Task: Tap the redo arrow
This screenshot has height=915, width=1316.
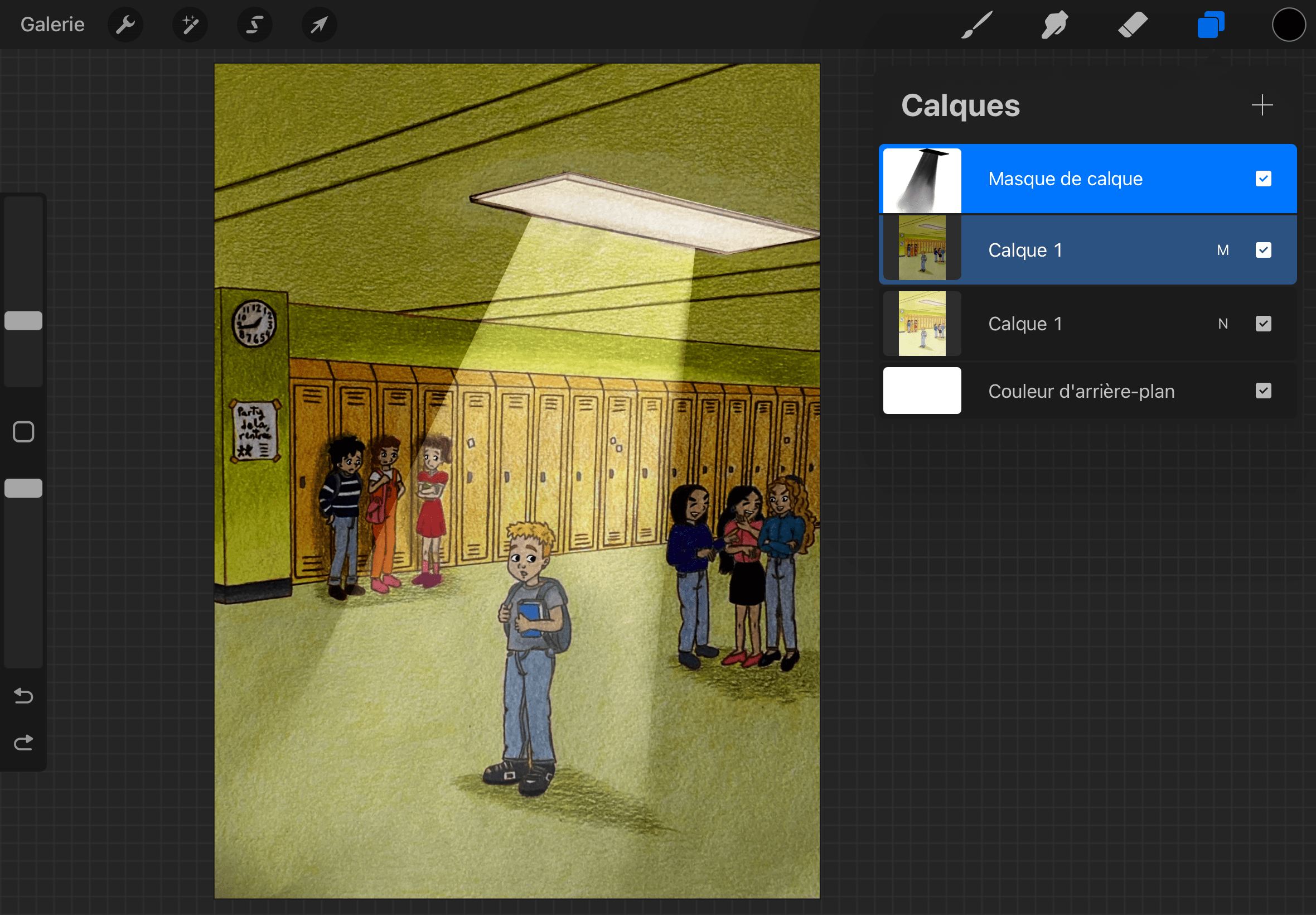Action: [23, 743]
